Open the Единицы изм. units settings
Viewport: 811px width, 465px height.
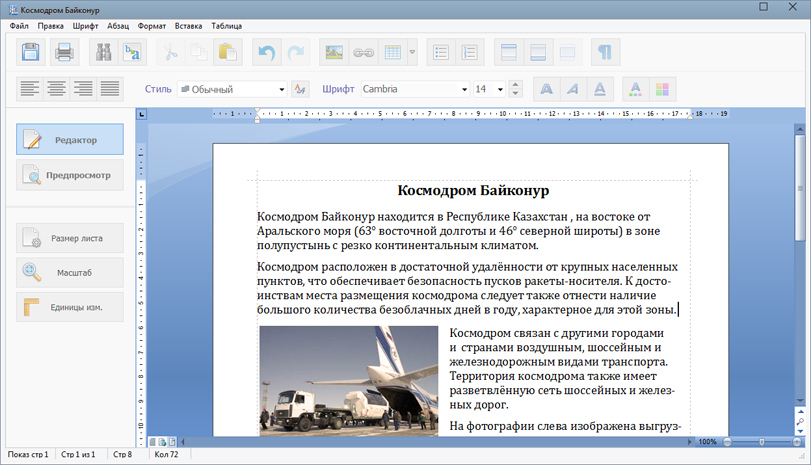pyautogui.click(x=70, y=307)
